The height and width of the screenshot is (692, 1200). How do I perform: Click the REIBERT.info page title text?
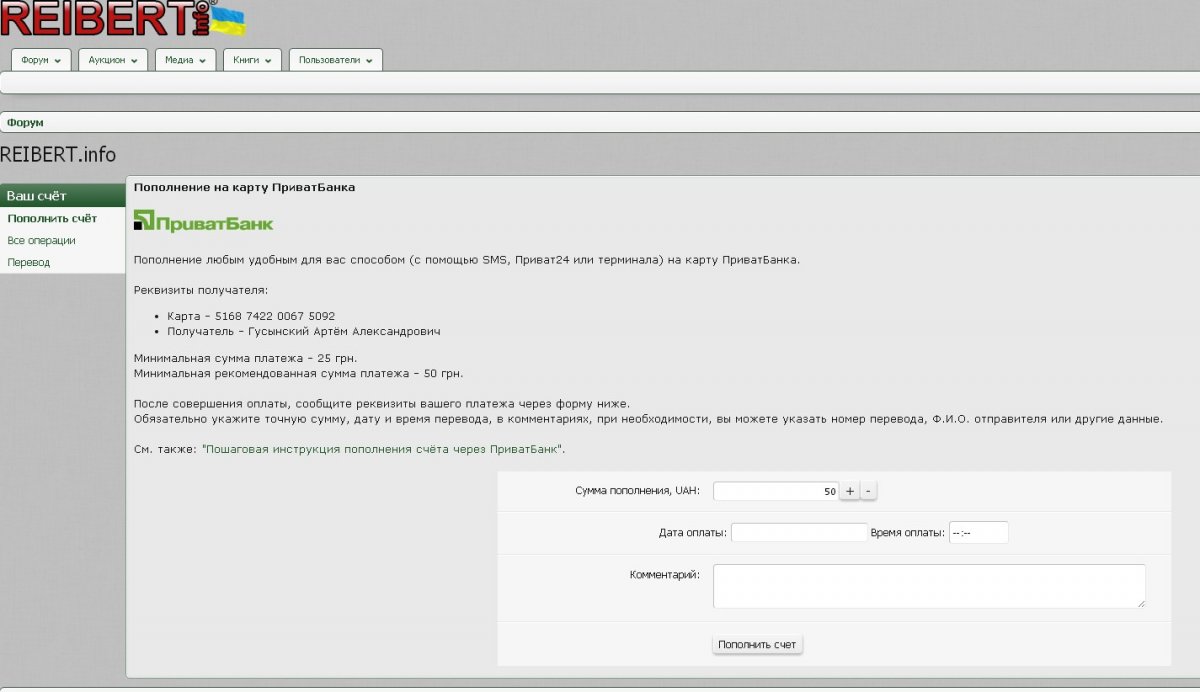[x=58, y=155]
